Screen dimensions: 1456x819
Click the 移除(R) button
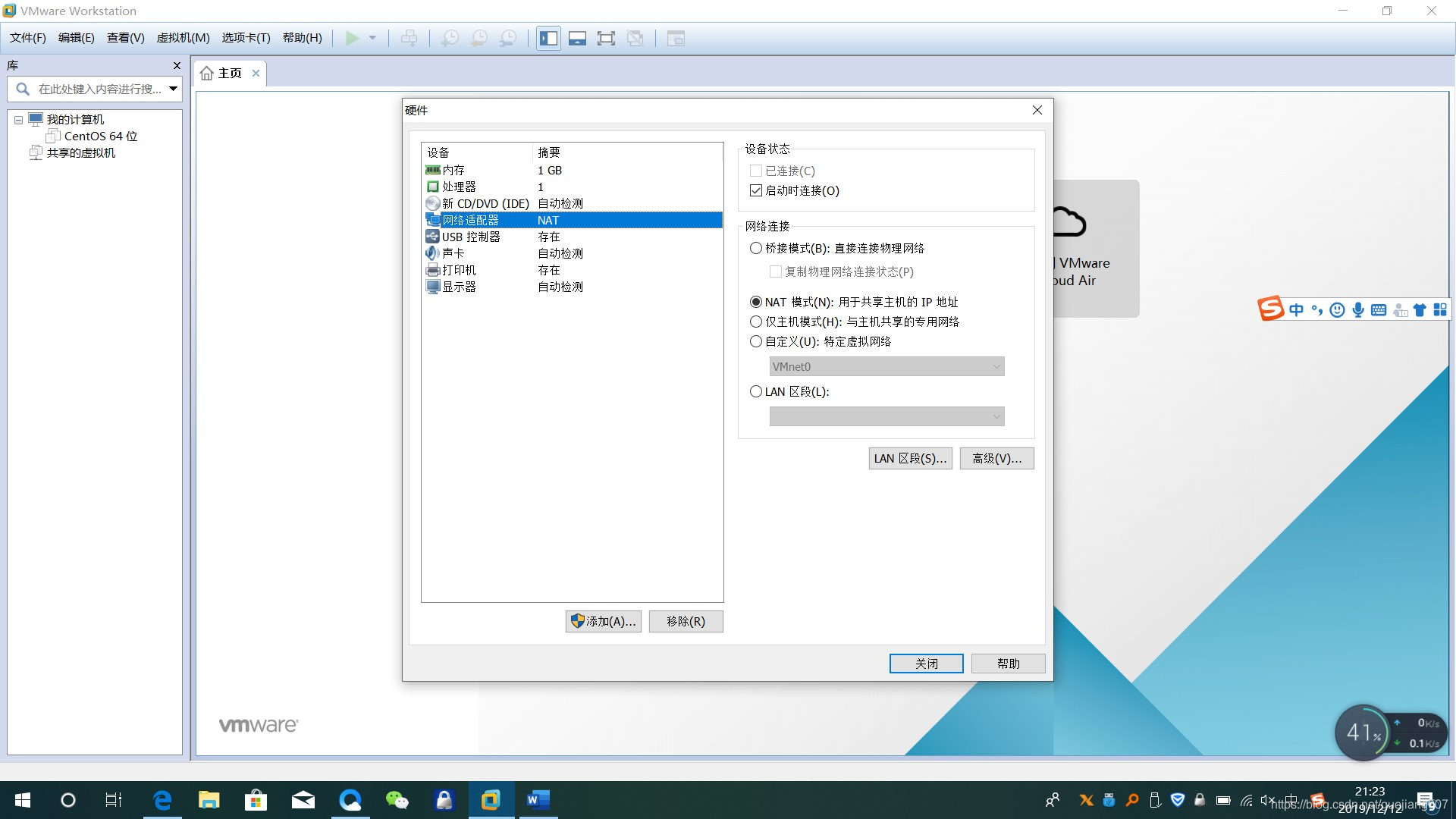[686, 622]
